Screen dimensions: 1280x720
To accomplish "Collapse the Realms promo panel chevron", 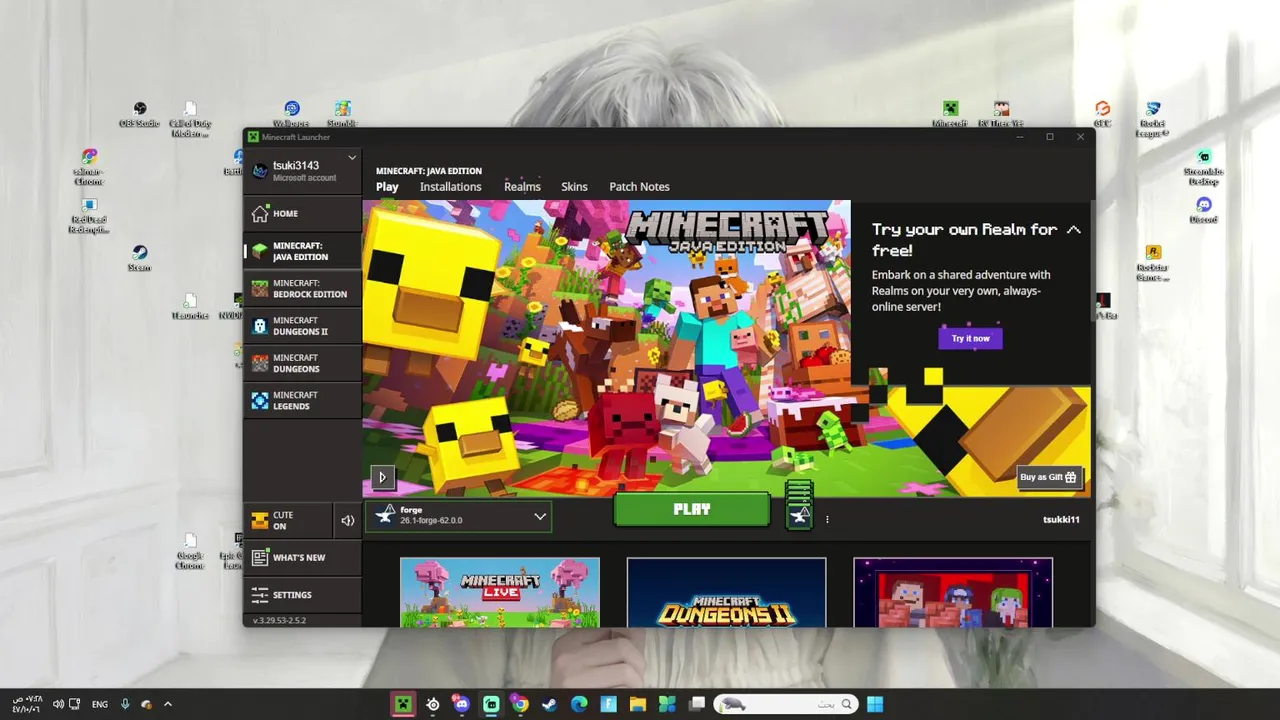I will click(1073, 230).
